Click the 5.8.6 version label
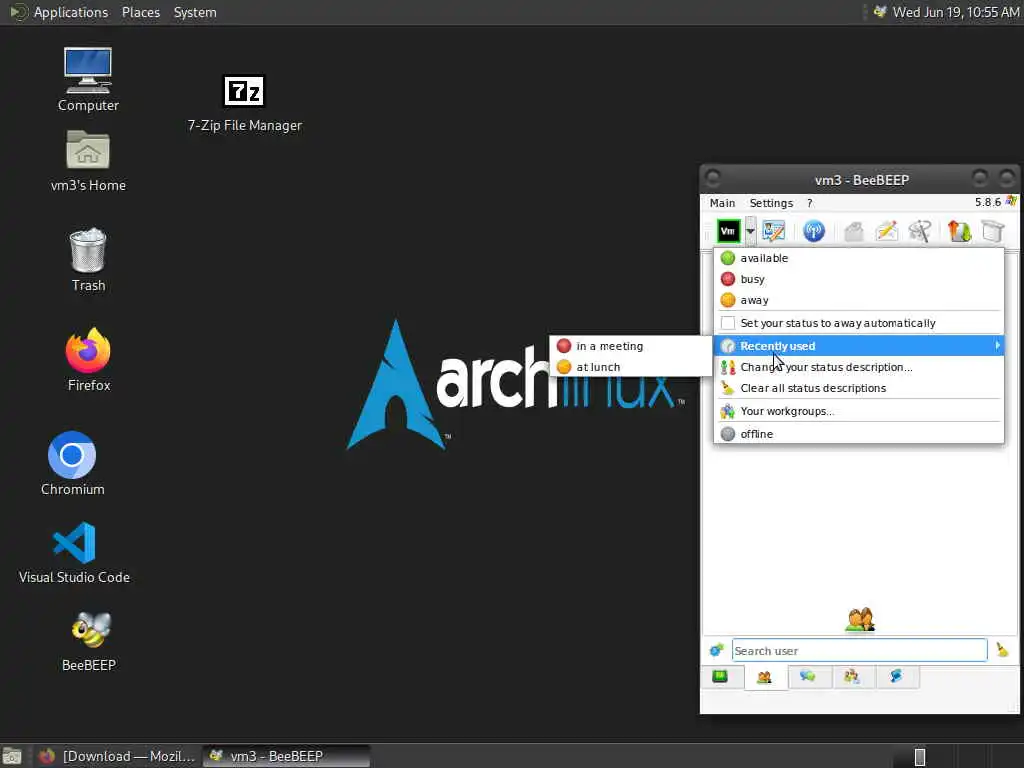Viewport: 1024px width, 768px height. [987, 202]
